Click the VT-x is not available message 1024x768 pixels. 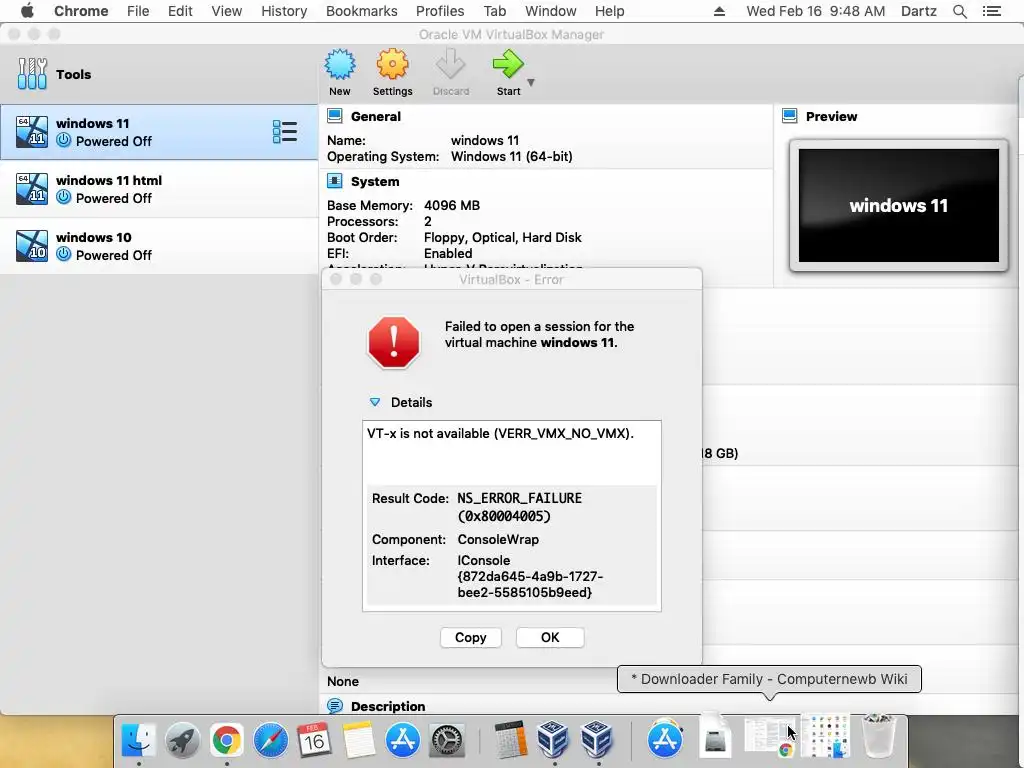500,434
